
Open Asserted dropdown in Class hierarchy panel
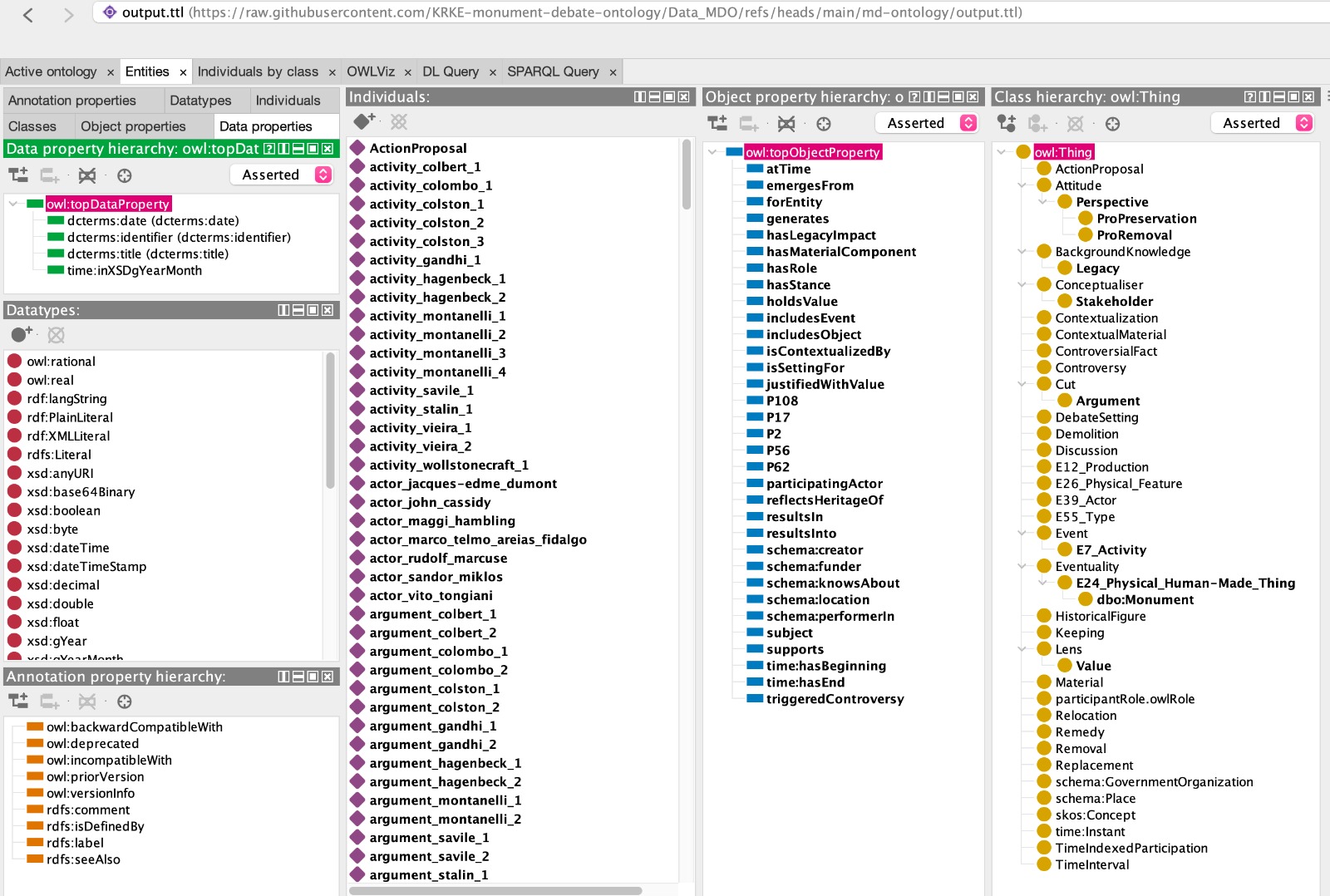coord(1261,123)
